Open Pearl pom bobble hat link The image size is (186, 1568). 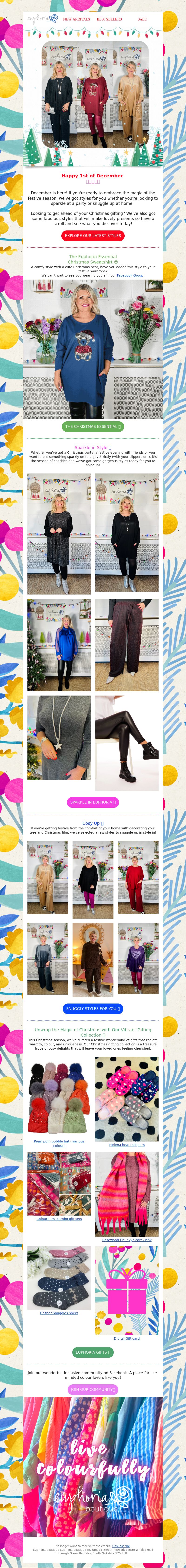coord(59,1143)
